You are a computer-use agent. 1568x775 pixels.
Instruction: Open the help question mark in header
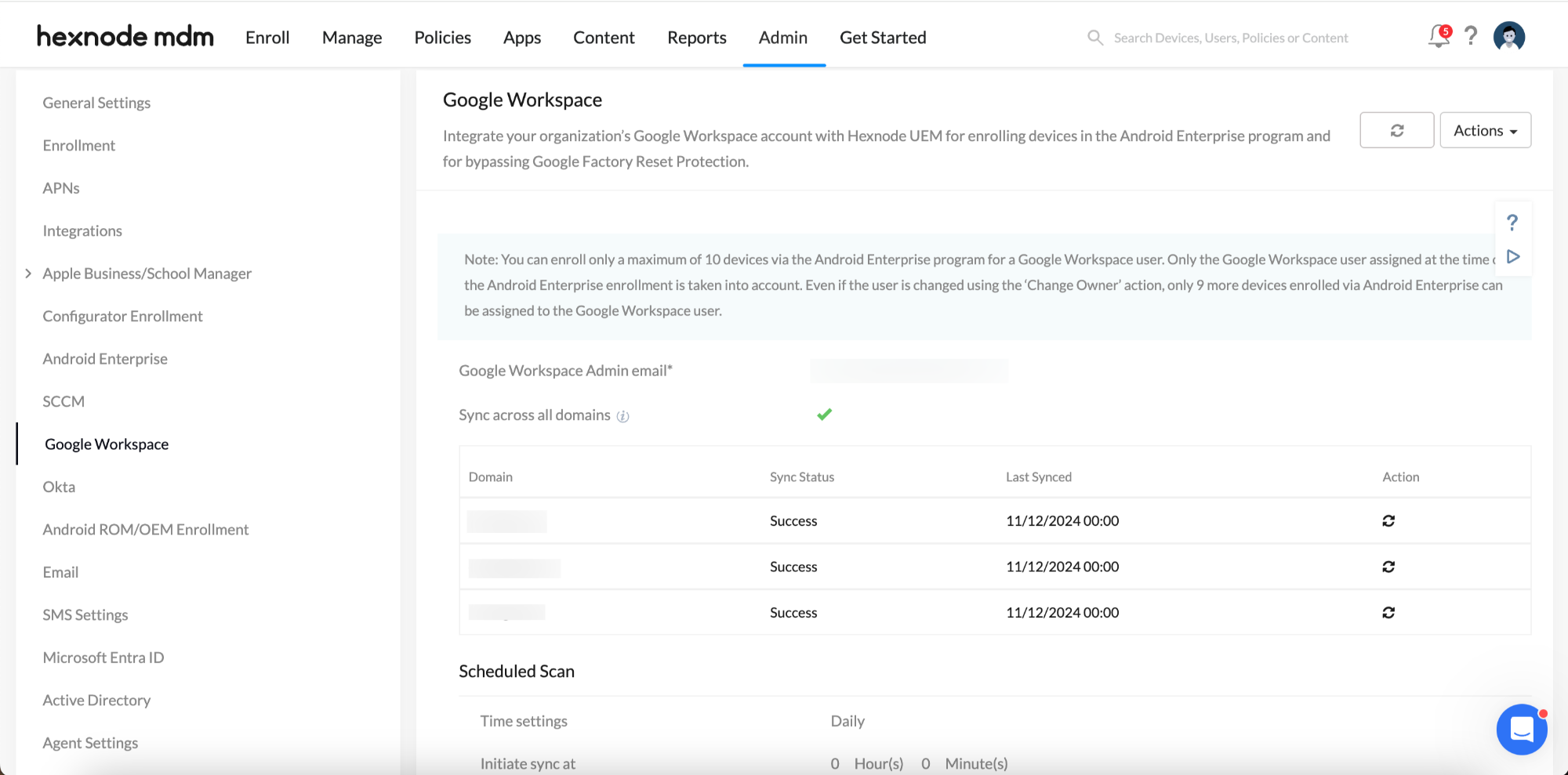click(1471, 36)
